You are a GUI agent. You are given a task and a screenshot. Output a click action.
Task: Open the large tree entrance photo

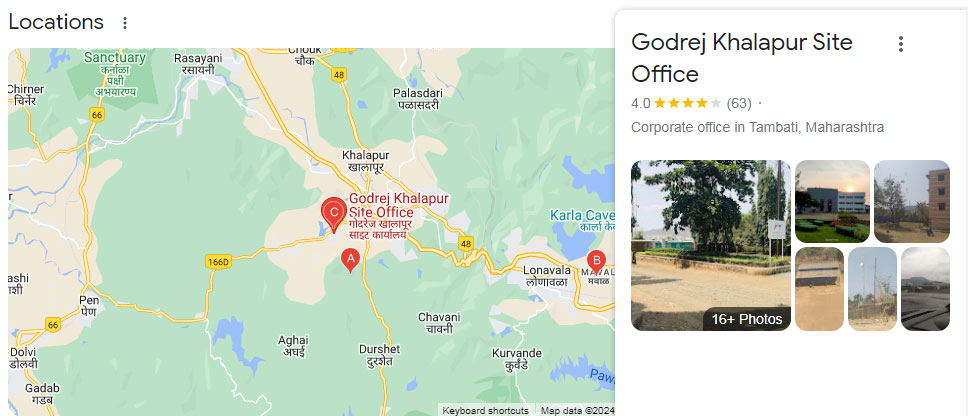tap(711, 245)
